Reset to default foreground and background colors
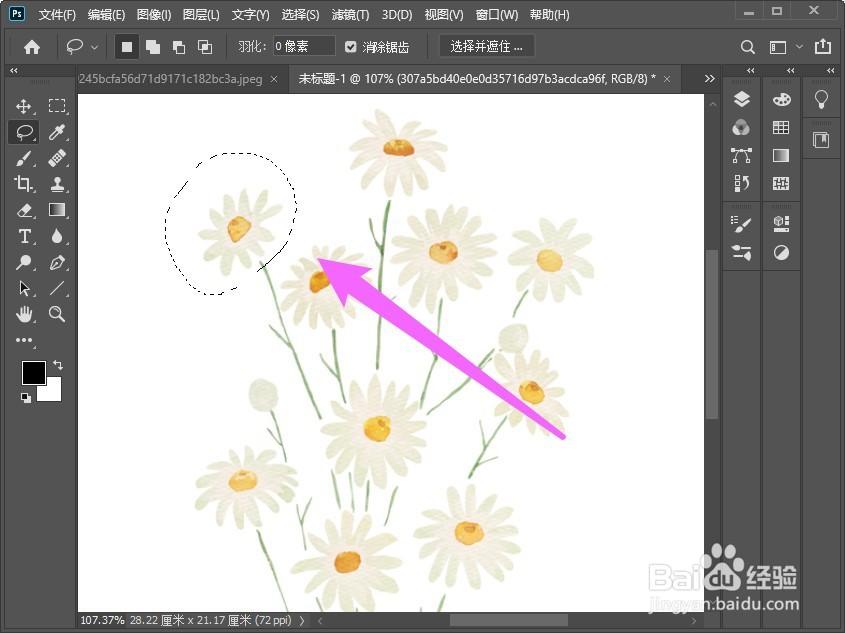 coord(25,398)
